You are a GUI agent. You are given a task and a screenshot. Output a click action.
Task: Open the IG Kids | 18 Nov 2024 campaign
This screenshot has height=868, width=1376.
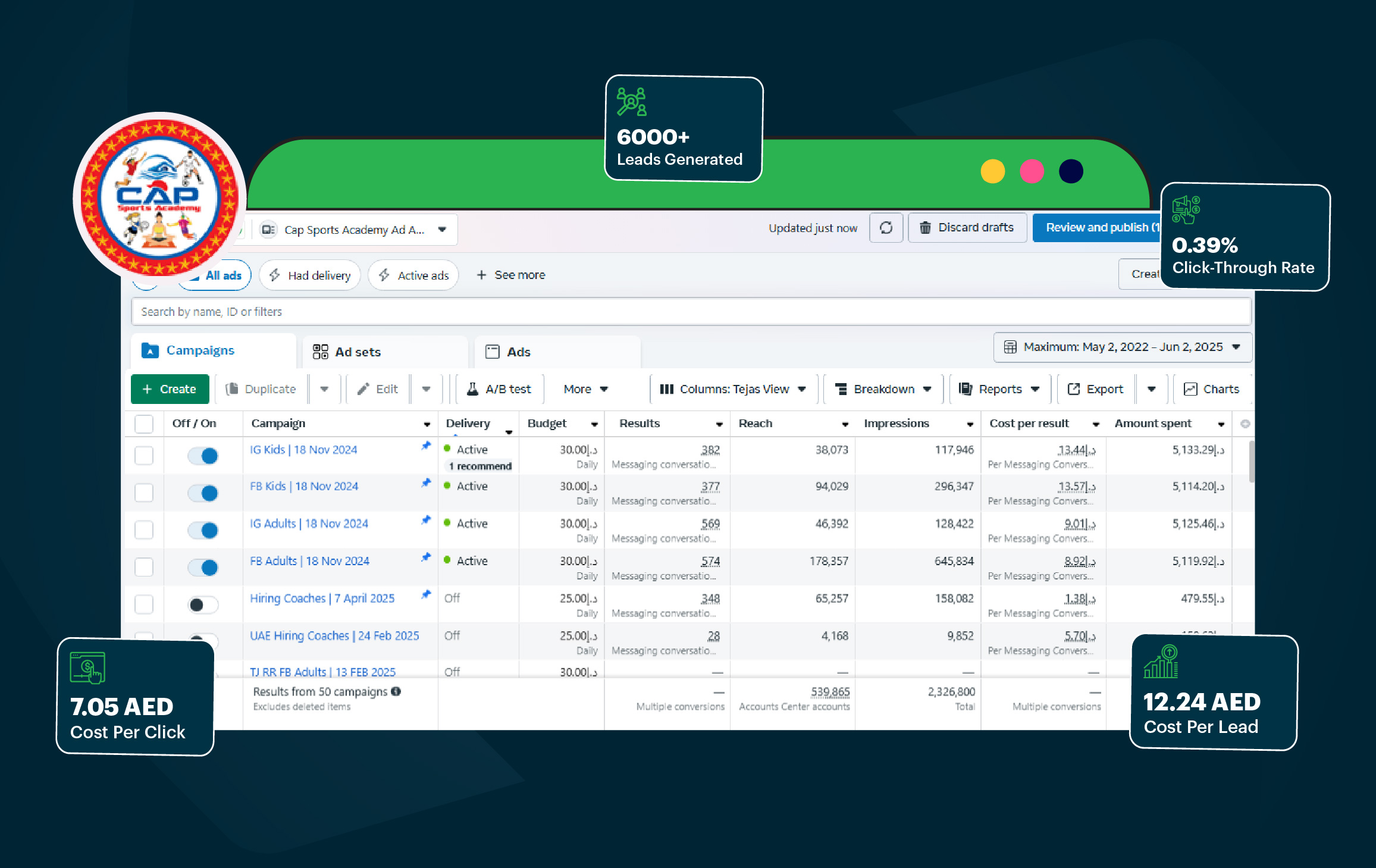(x=303, y=450)
